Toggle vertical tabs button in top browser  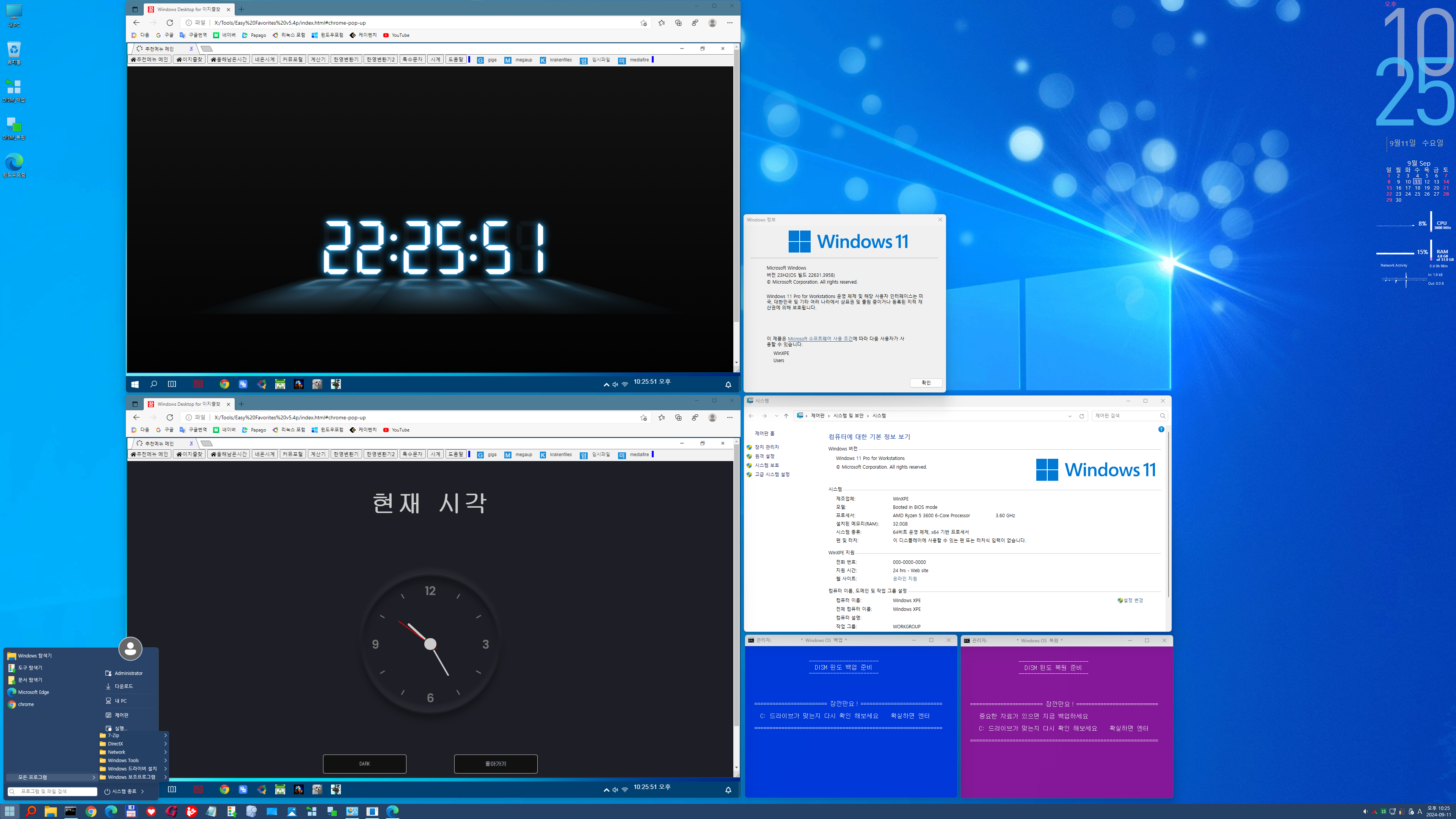135,9
